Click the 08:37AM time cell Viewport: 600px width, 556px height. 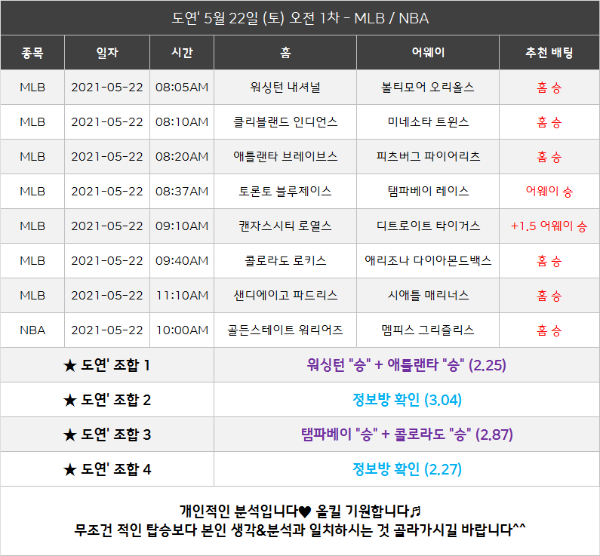click(182, 191)
